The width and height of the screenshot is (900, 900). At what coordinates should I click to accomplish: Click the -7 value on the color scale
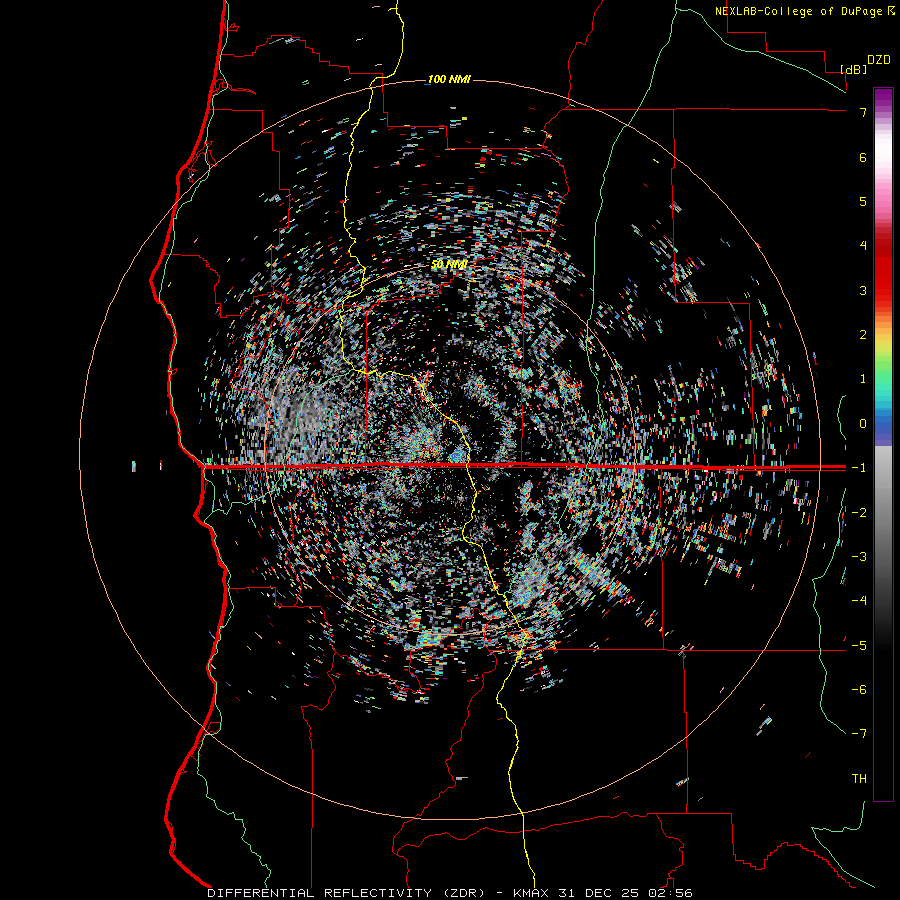pyautogui.click(x=859, y=734)
